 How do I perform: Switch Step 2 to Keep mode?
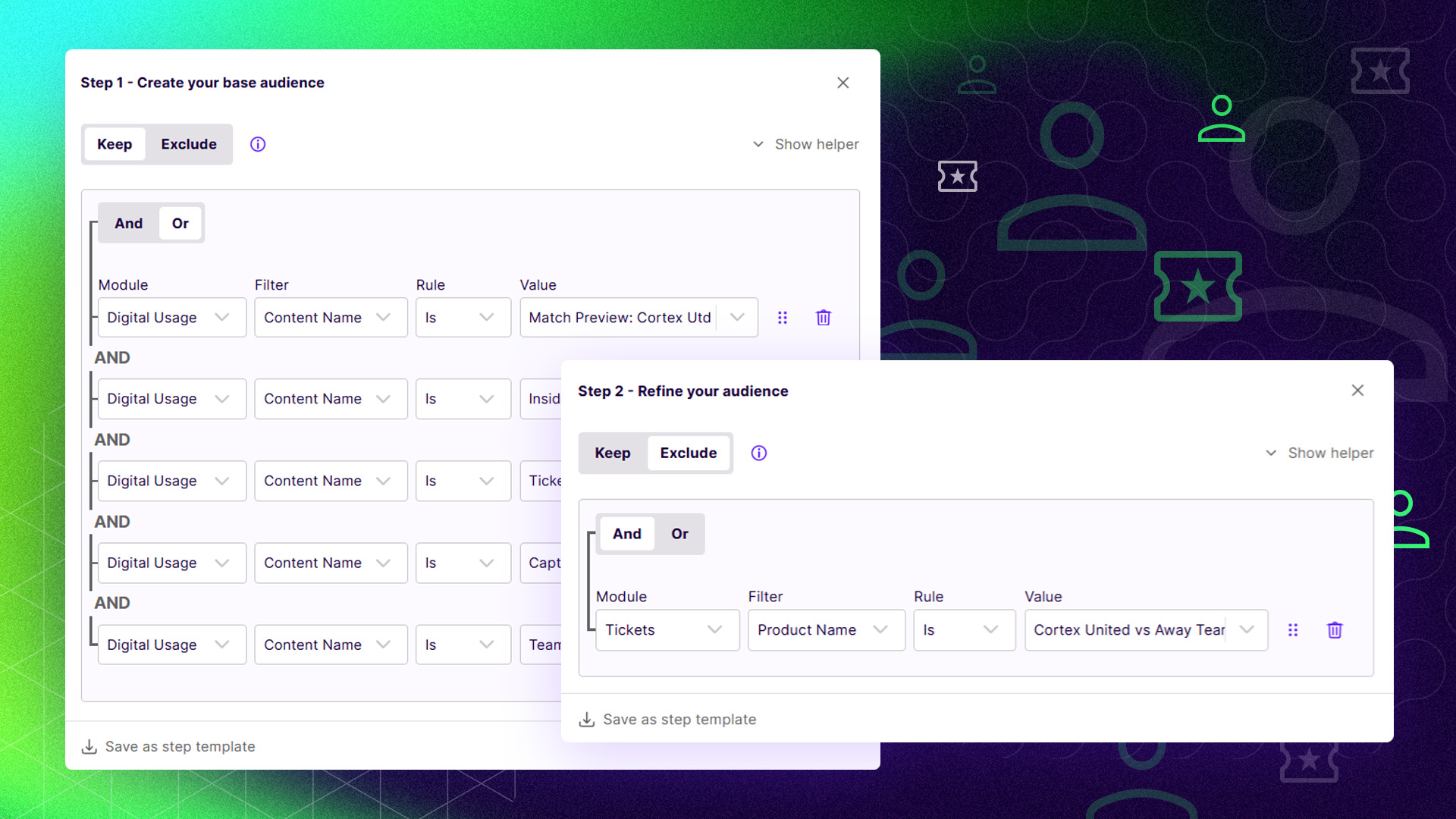[x=612, y=453]
